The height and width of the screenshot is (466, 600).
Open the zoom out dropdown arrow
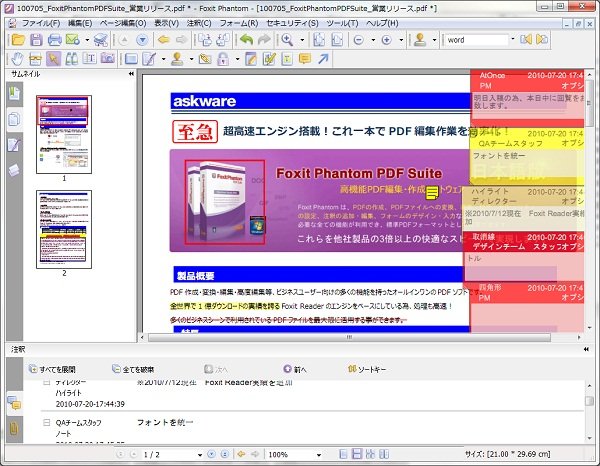[373, 40]
